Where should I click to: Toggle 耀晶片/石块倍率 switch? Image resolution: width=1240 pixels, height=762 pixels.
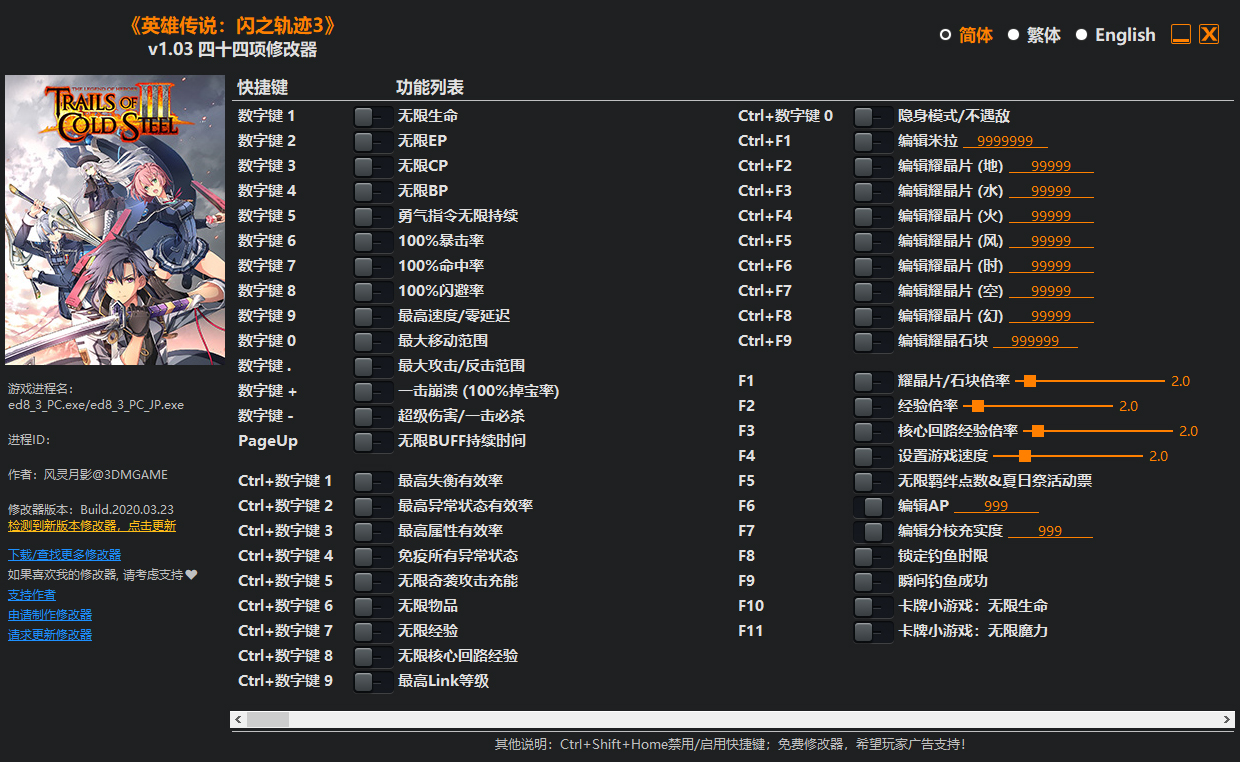point(873,381)
